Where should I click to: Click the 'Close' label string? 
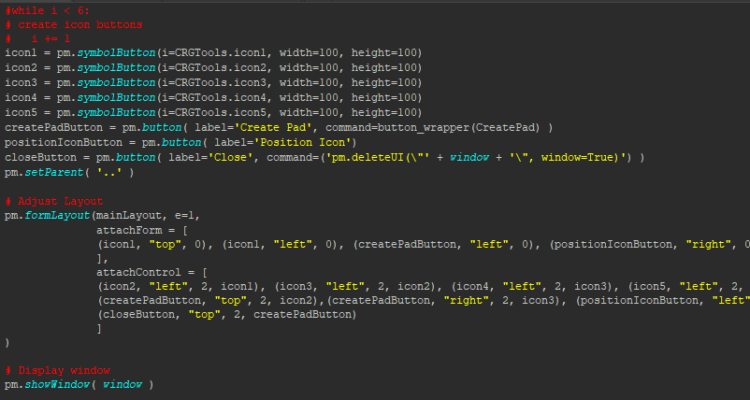tap(231, 157)
